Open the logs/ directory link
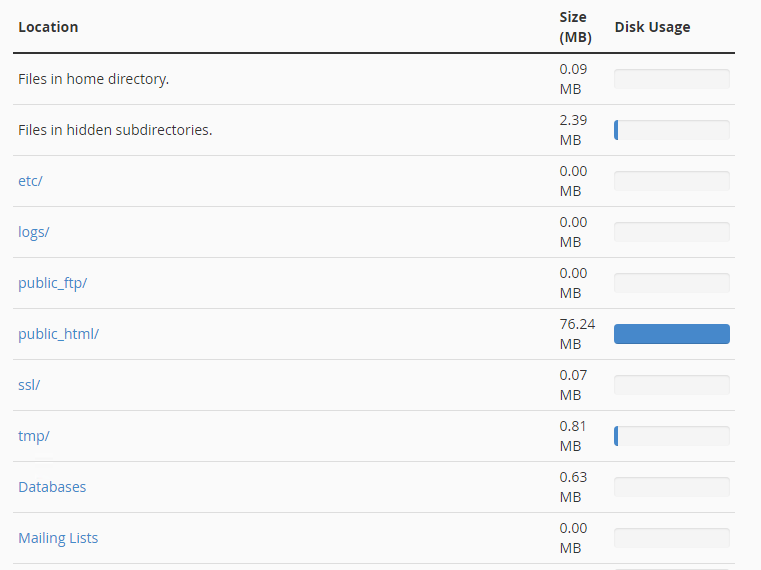The image size is (761, 570). coord(33,232)
